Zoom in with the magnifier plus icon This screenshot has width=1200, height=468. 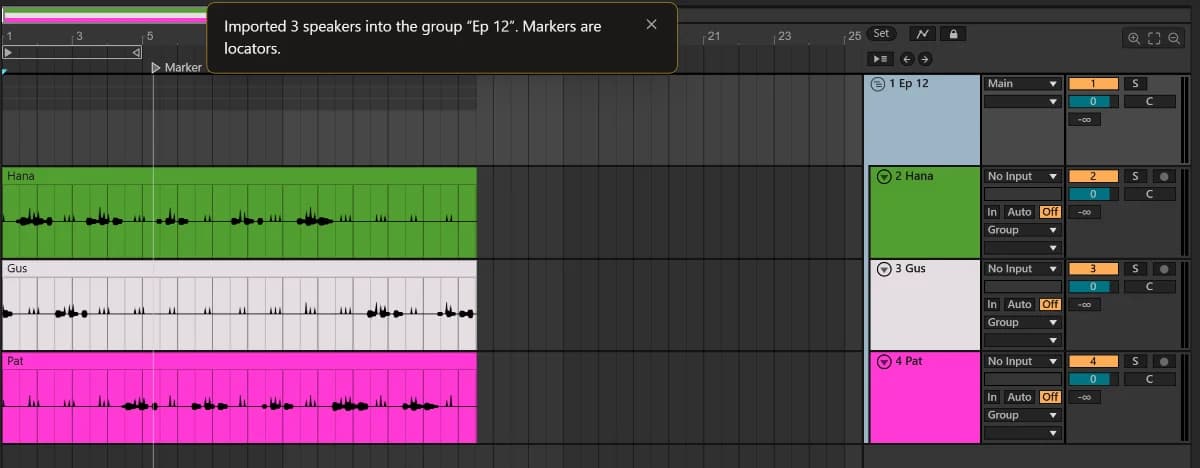pyautogui.click(x=1134, y=38)
